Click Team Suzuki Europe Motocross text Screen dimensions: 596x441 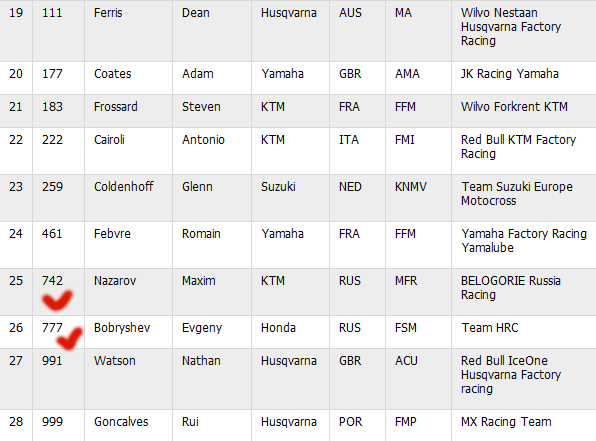[517, 194]
